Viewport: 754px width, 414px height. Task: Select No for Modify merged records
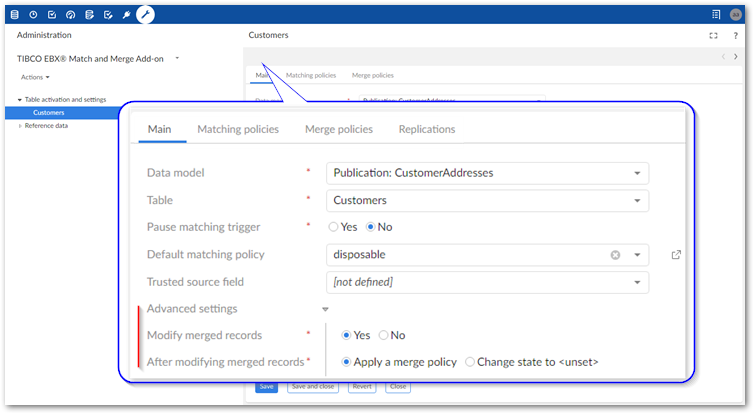(x=383, y=335)
